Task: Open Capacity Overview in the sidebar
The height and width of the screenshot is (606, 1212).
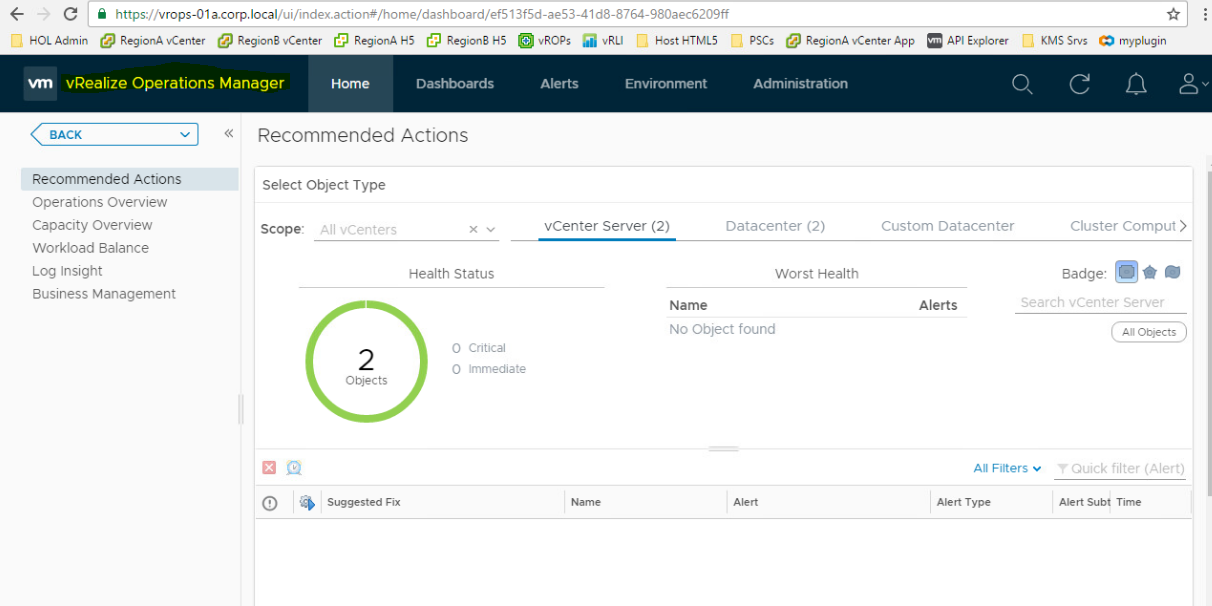Action: point(92,225)
